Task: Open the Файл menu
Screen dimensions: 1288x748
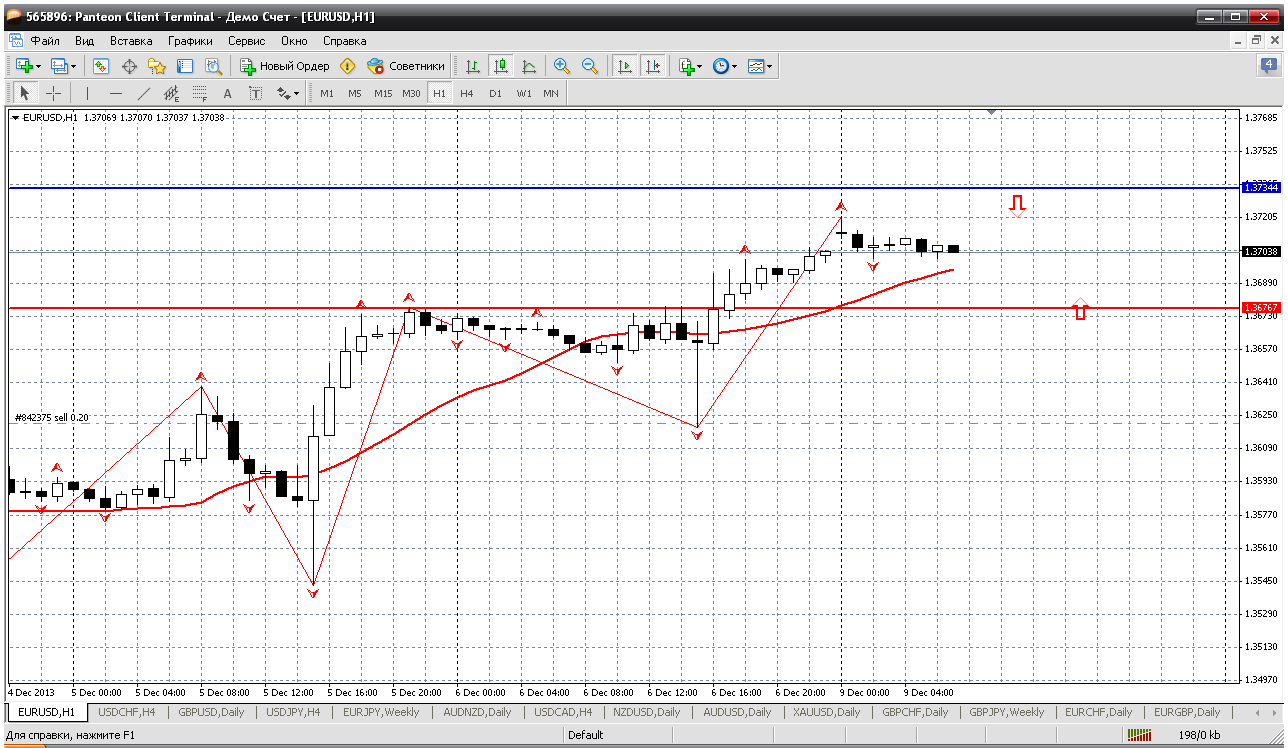Action: (45, 41)
